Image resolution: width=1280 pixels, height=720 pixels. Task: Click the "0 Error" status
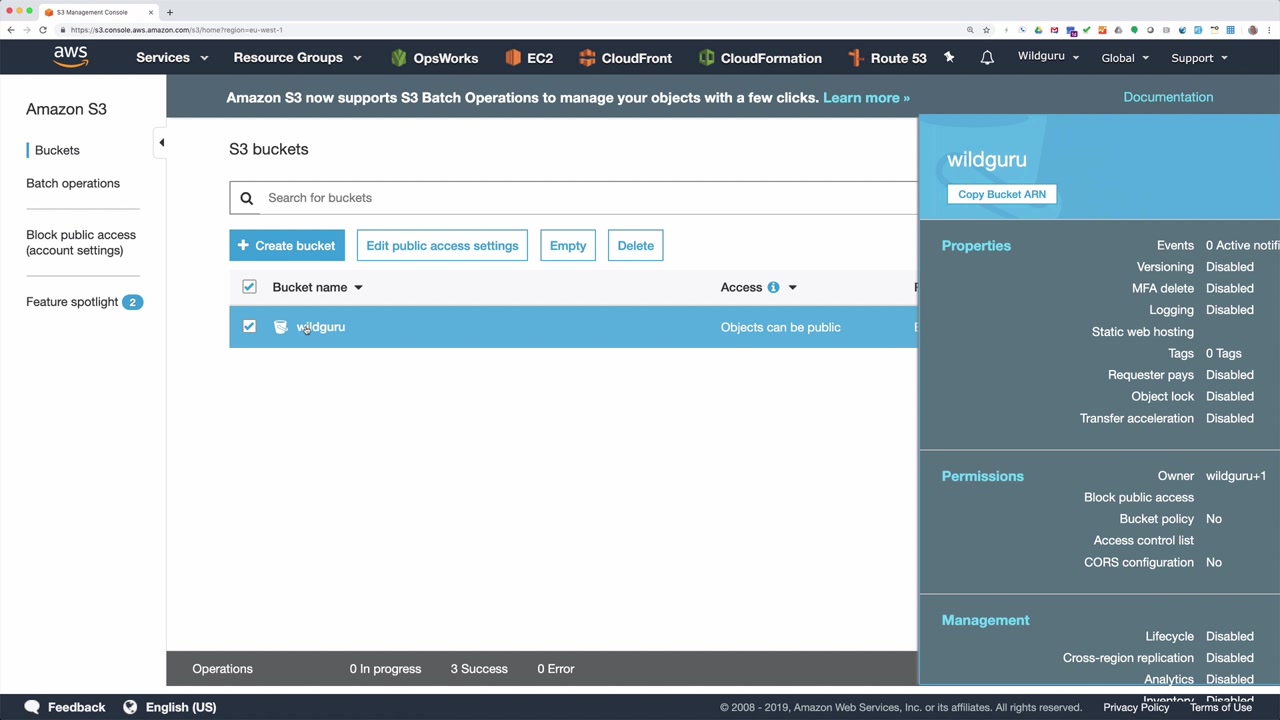556,669
